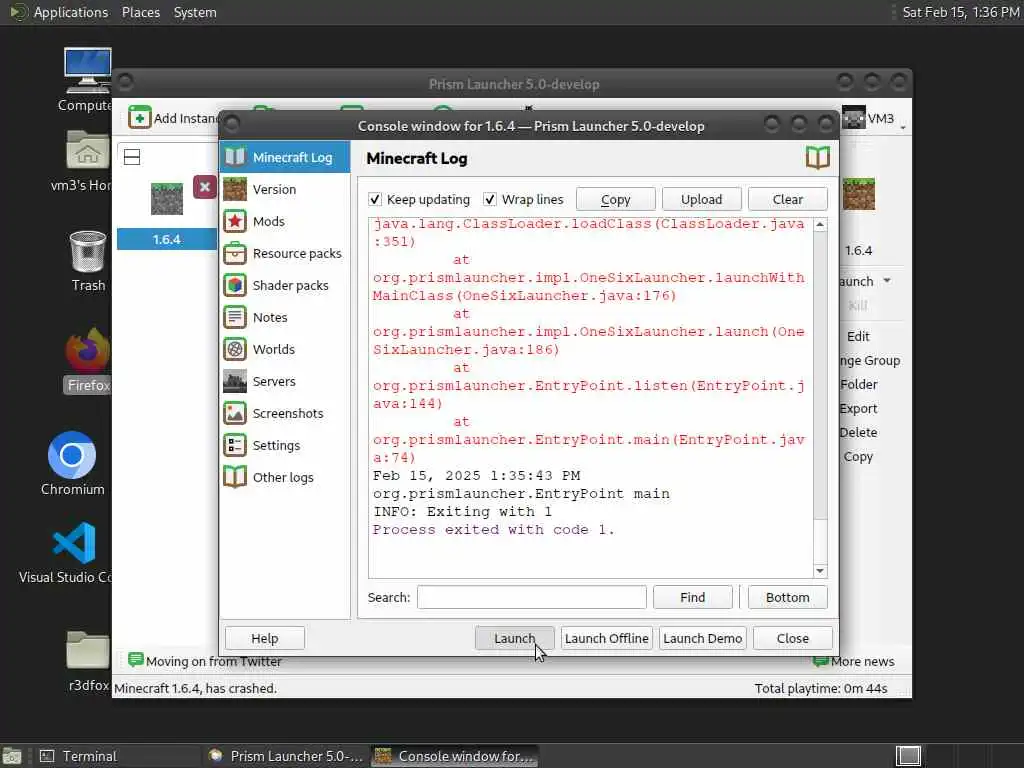Click Copy in Prism Launcher side panel

click(x=858, y=456)
